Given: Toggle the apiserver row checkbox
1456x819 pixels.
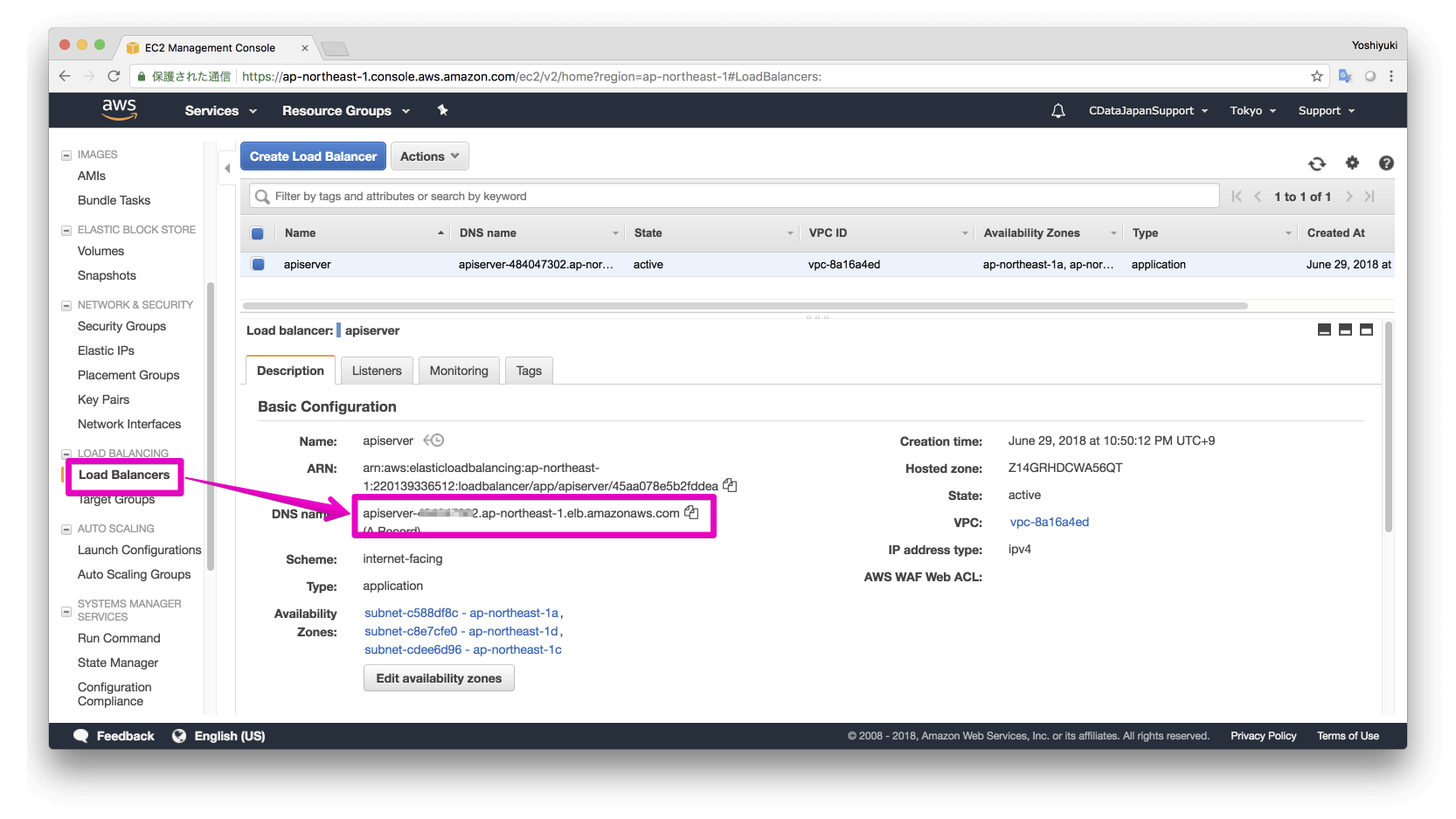Looking at the screenshot, I should pyautogui.click(x=257, y=264).
